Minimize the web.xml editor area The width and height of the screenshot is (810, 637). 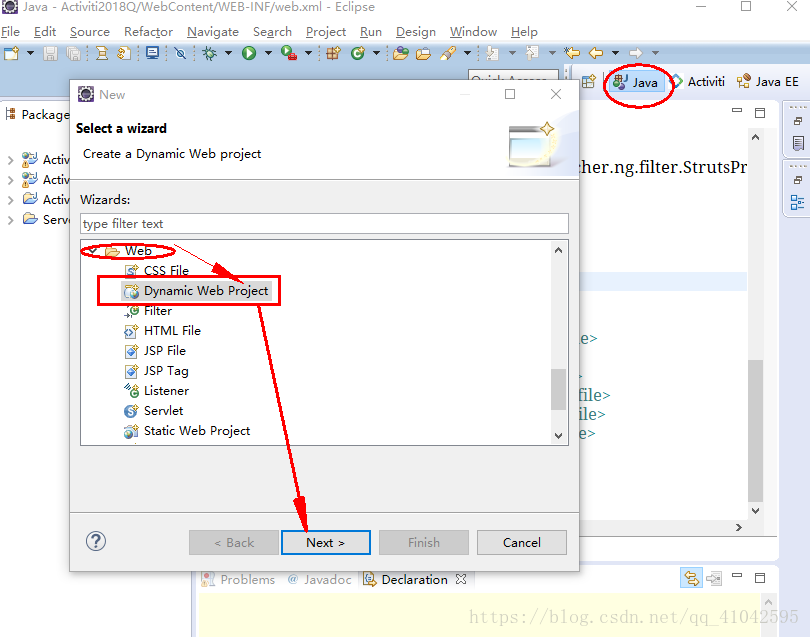coord(737,111)
